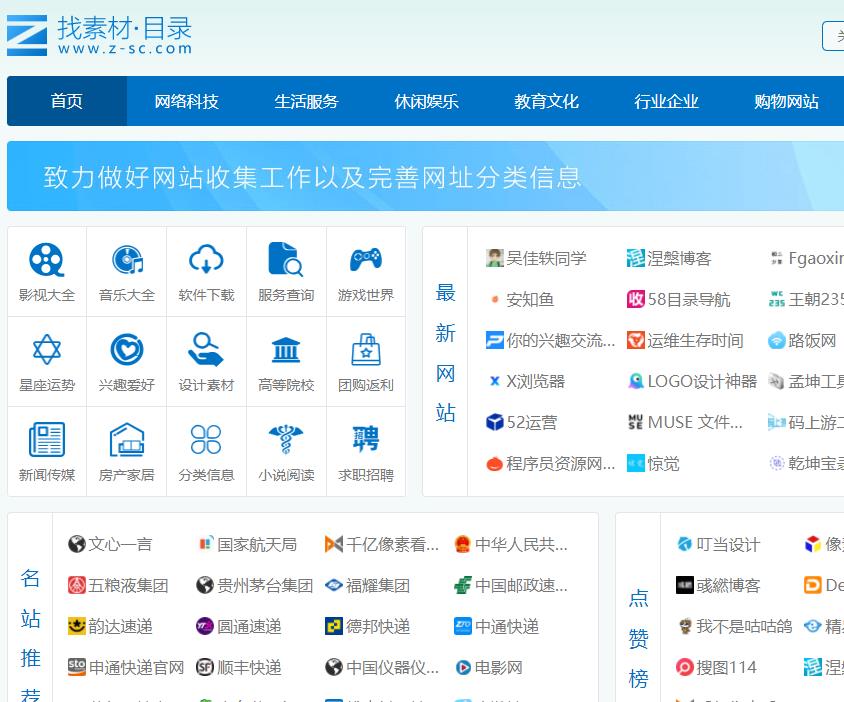
Task: Open the 贵州茅台集团 link
Action: [265, 585]
